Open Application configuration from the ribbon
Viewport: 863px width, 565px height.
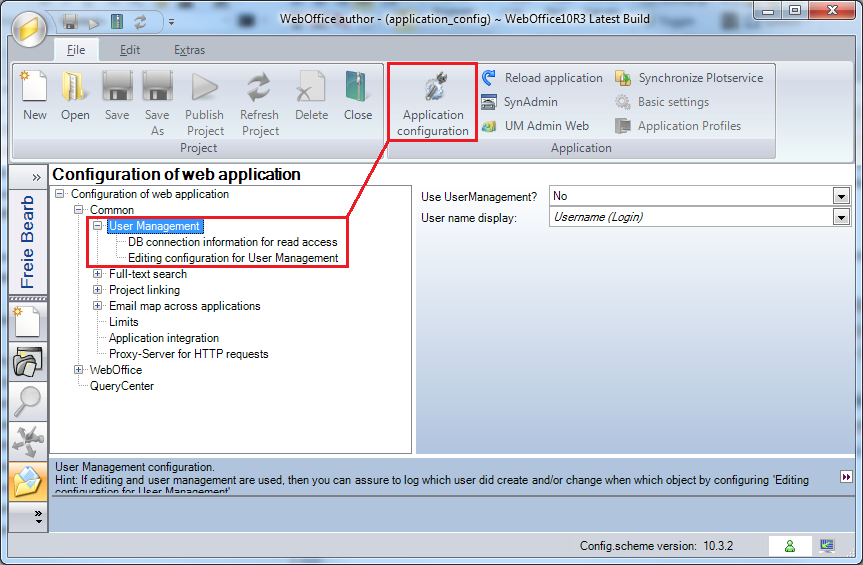[433, 103]
